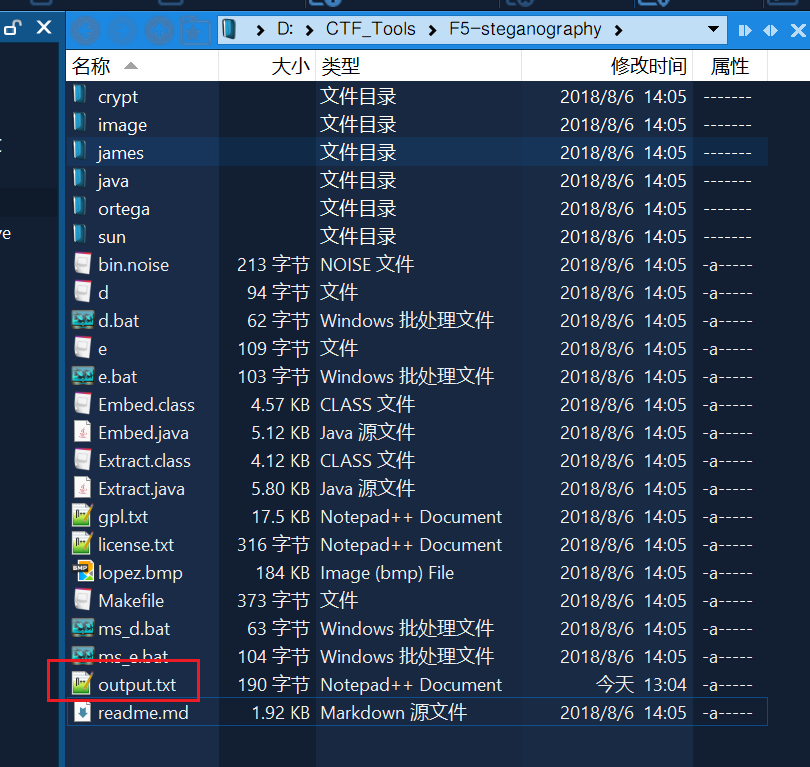Click the 184 KB size of lopez.bmp

click(x=283, y=572)
